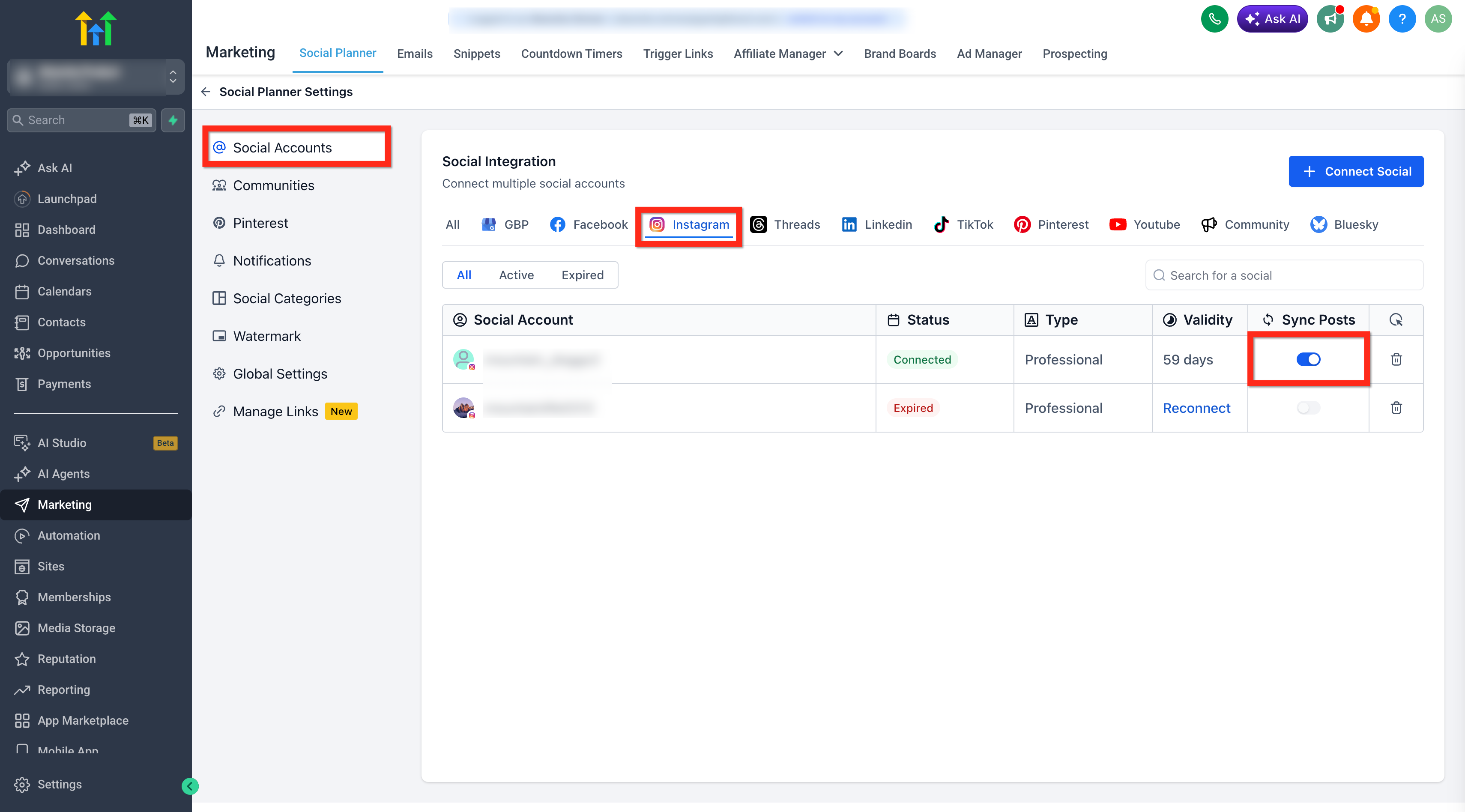Open the megaphone announcements icon
Viewport: 1465px width, 812px height.
1330,19
